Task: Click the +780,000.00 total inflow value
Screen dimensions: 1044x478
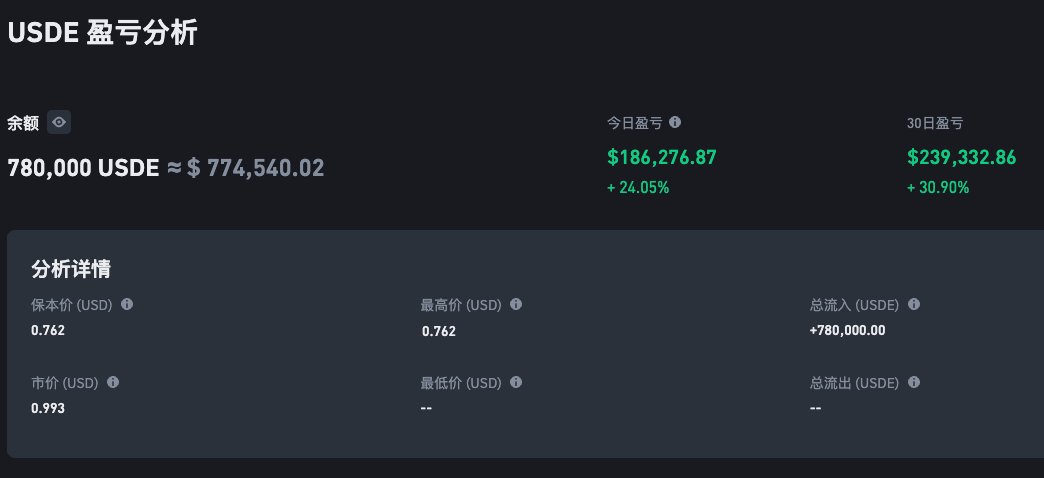Action: coord(847,330)
